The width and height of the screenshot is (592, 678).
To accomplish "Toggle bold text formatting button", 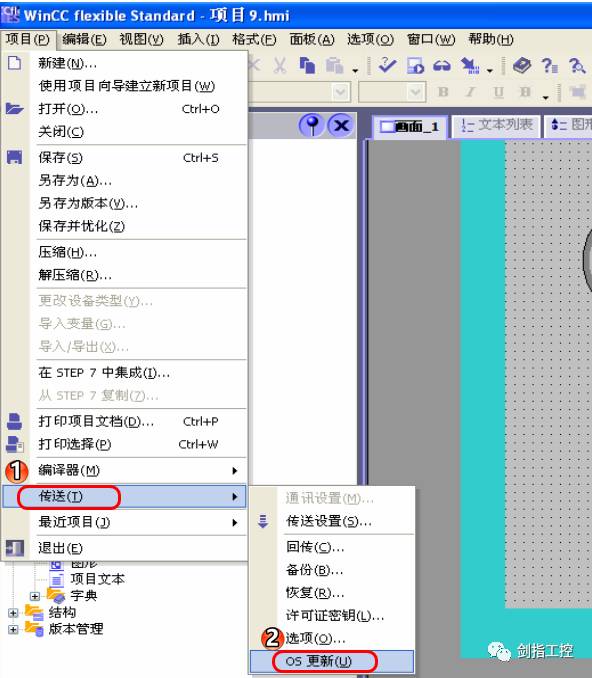I will pos(443,92).
